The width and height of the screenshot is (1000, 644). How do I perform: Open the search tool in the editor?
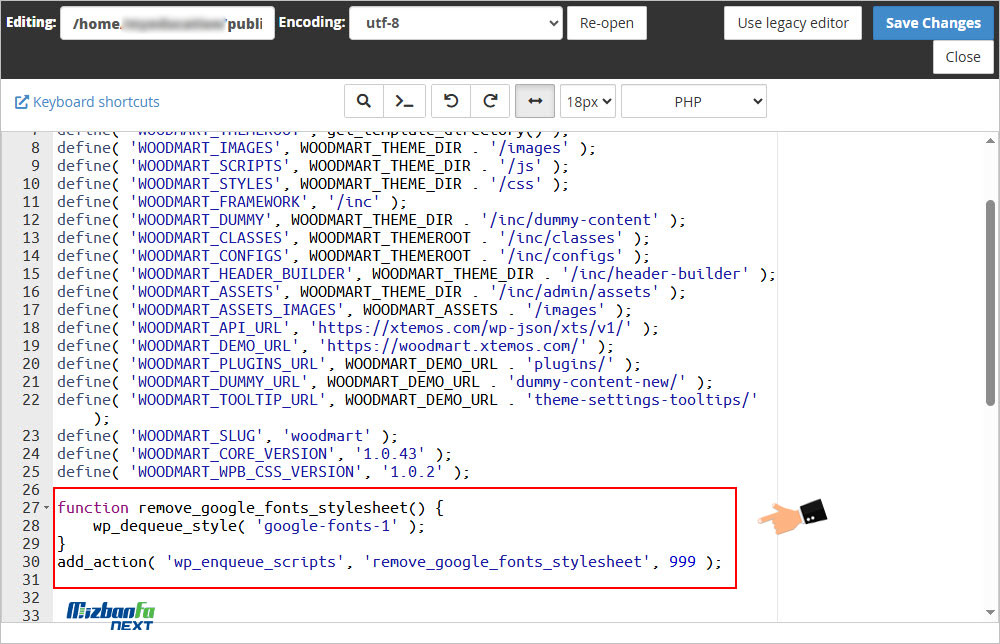coord(364,101)
